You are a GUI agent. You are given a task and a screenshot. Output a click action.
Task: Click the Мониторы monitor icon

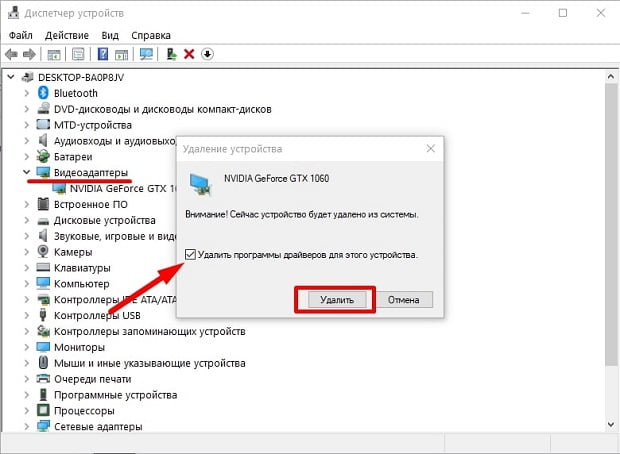coord(43,347)
